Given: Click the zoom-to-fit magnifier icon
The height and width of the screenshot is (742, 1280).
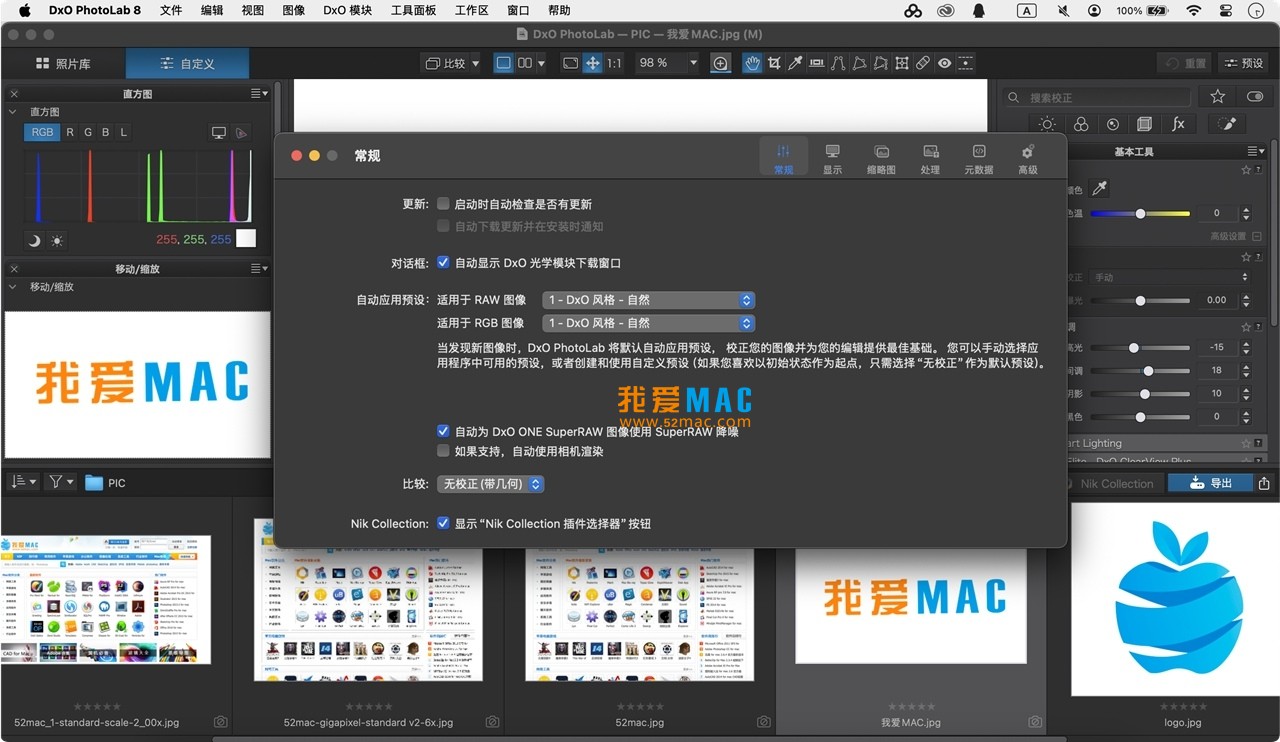Looking at the screenshot, I should pyautogui.click(x=720, y=63).
